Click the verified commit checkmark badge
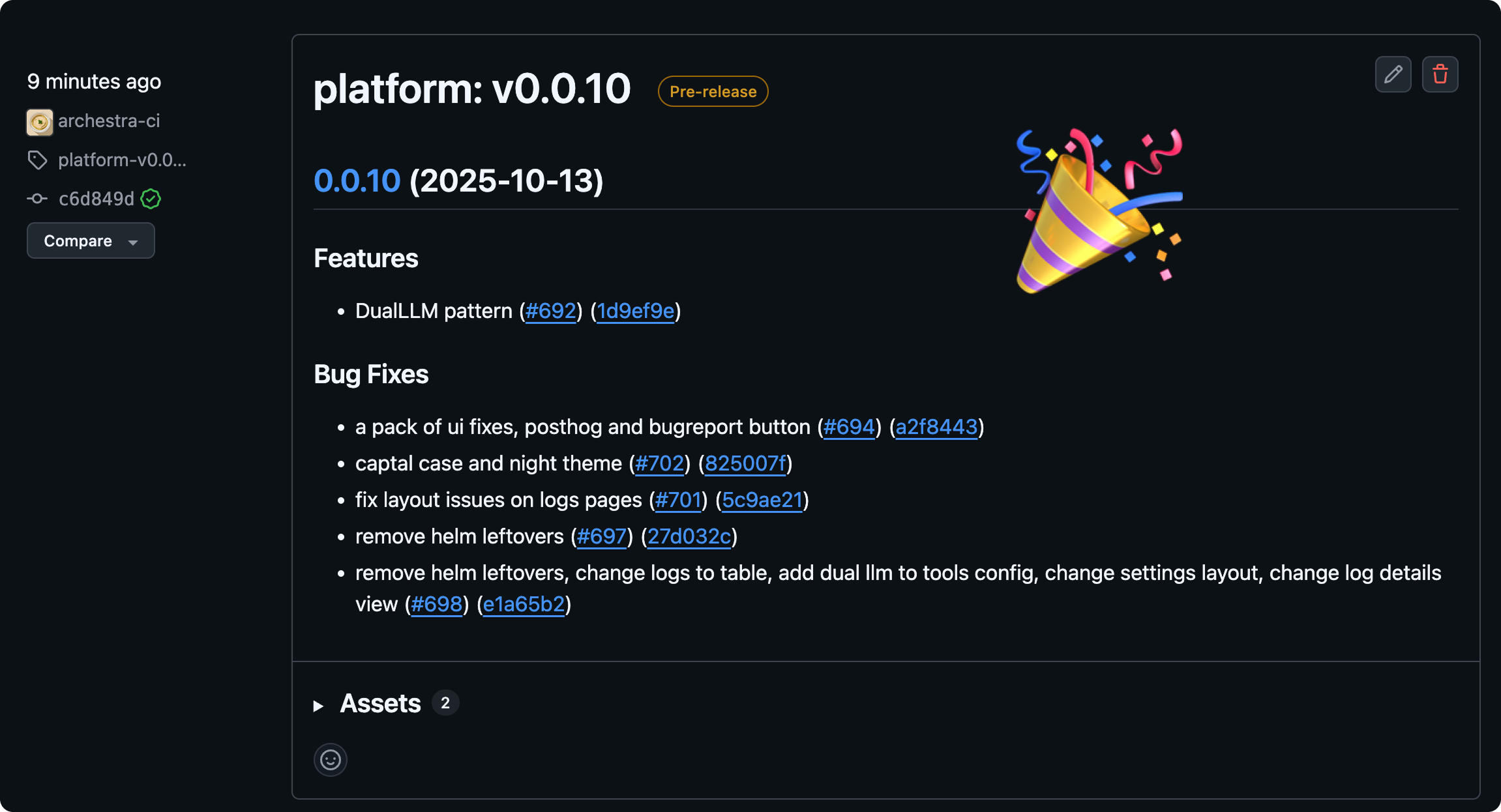The image size is (1501, 812). 150,199
